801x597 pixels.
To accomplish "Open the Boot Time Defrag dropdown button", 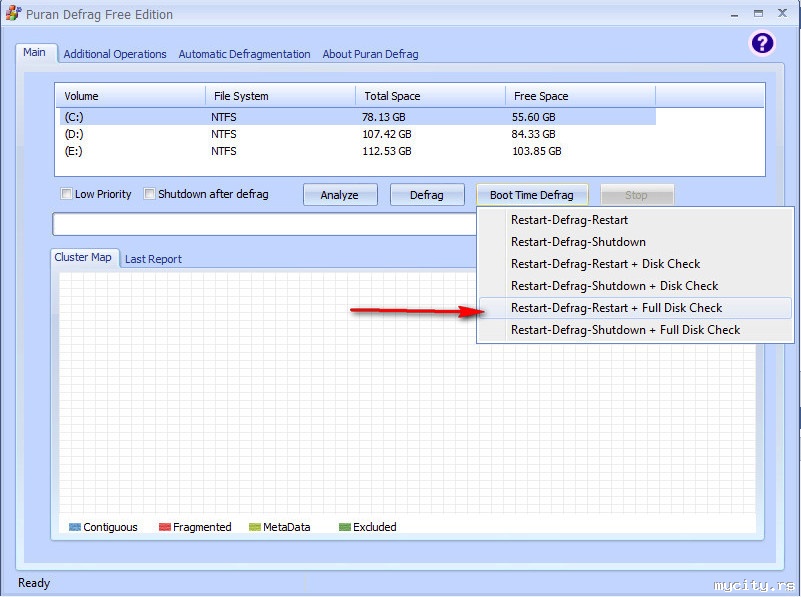I will click(x=531, y=195).
